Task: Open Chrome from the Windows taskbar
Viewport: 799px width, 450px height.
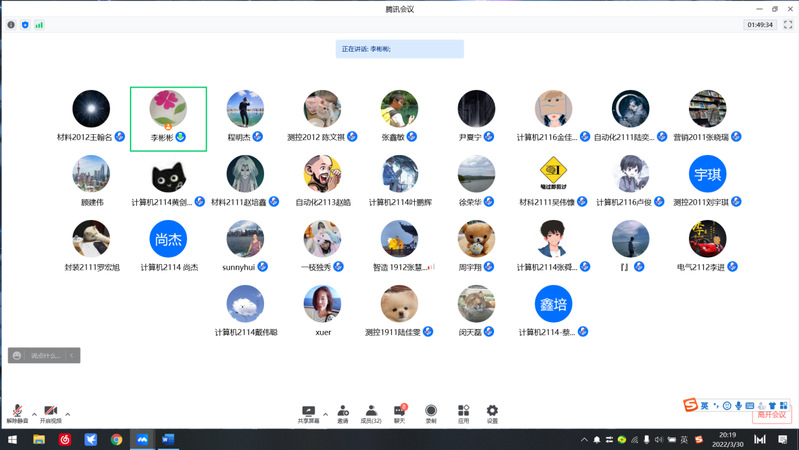Action: pyautogui.click(x=117, y=439)
